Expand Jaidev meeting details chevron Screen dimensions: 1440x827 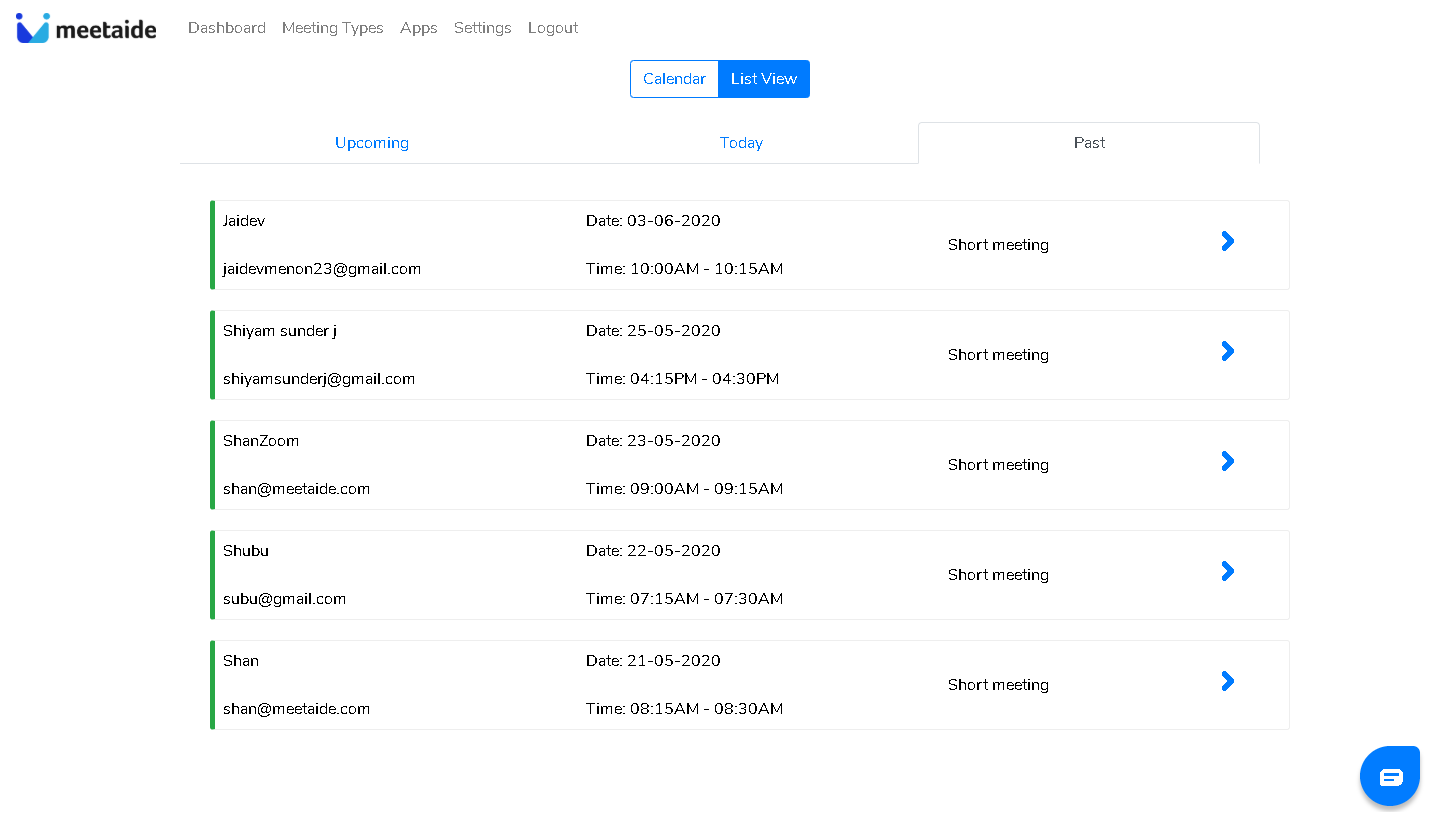(x=1228, y=241)
